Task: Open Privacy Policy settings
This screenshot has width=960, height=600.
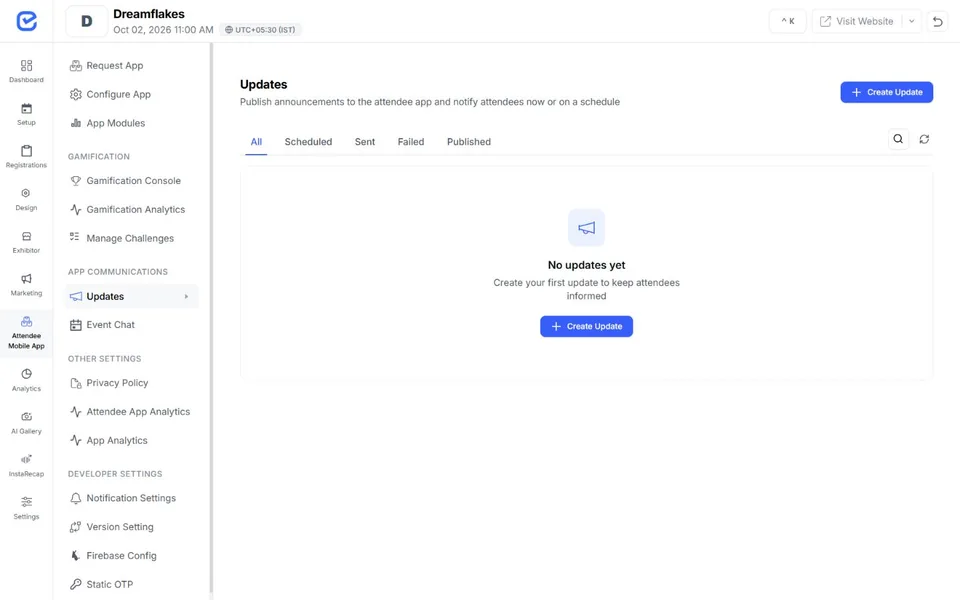Action: pos(132,383)
